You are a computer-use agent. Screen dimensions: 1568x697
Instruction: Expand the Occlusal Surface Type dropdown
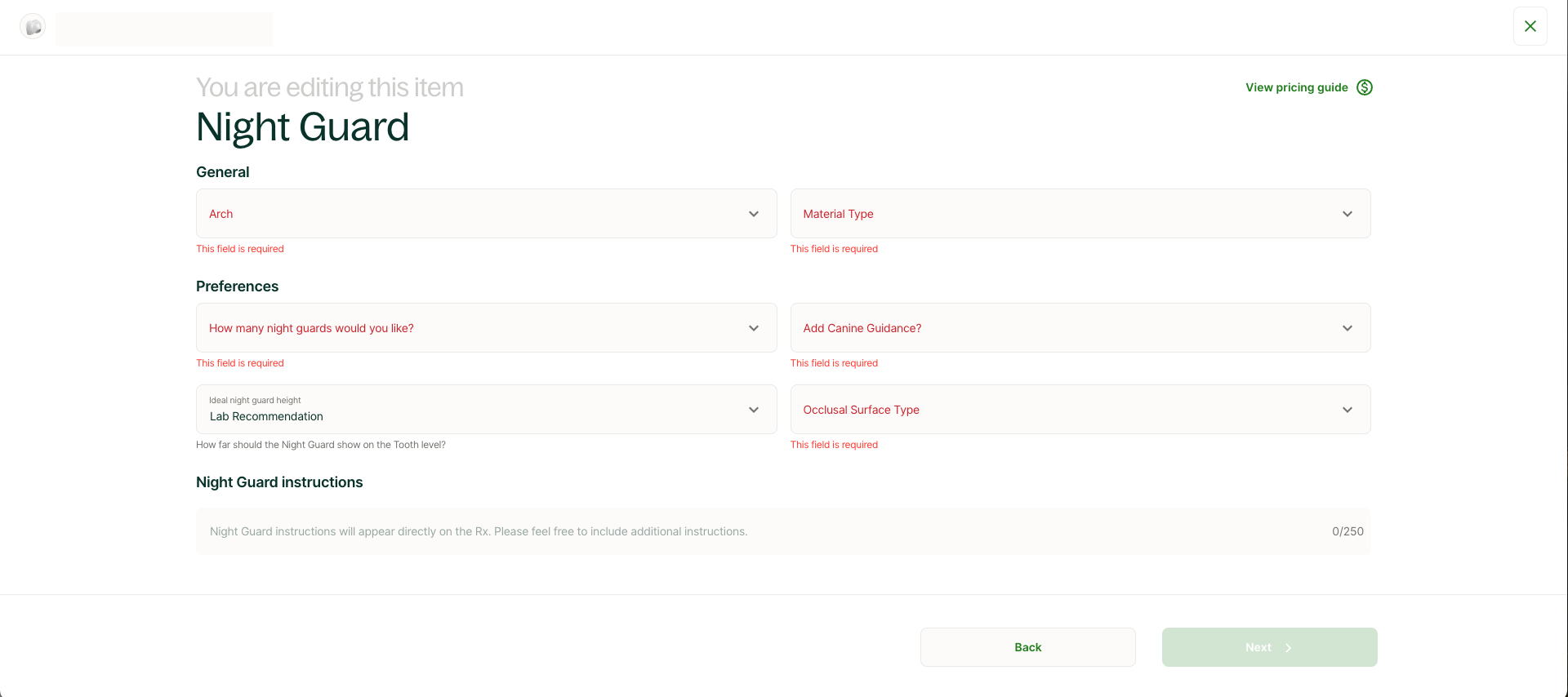[1062, 410]
